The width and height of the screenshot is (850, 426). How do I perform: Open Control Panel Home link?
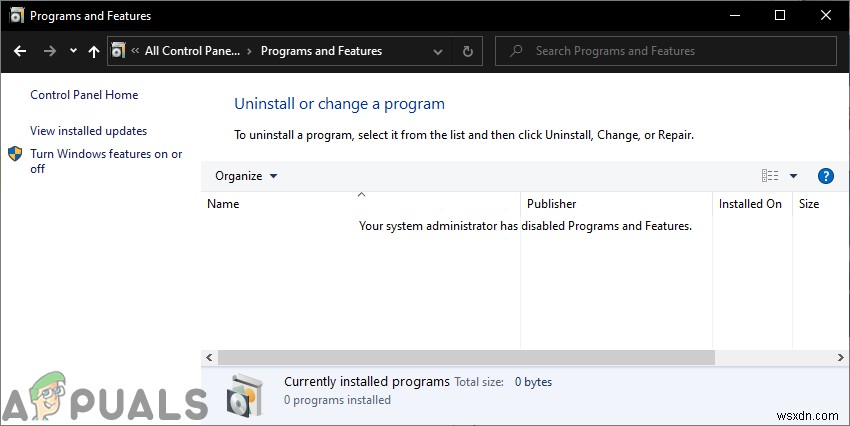coord(84,95)
